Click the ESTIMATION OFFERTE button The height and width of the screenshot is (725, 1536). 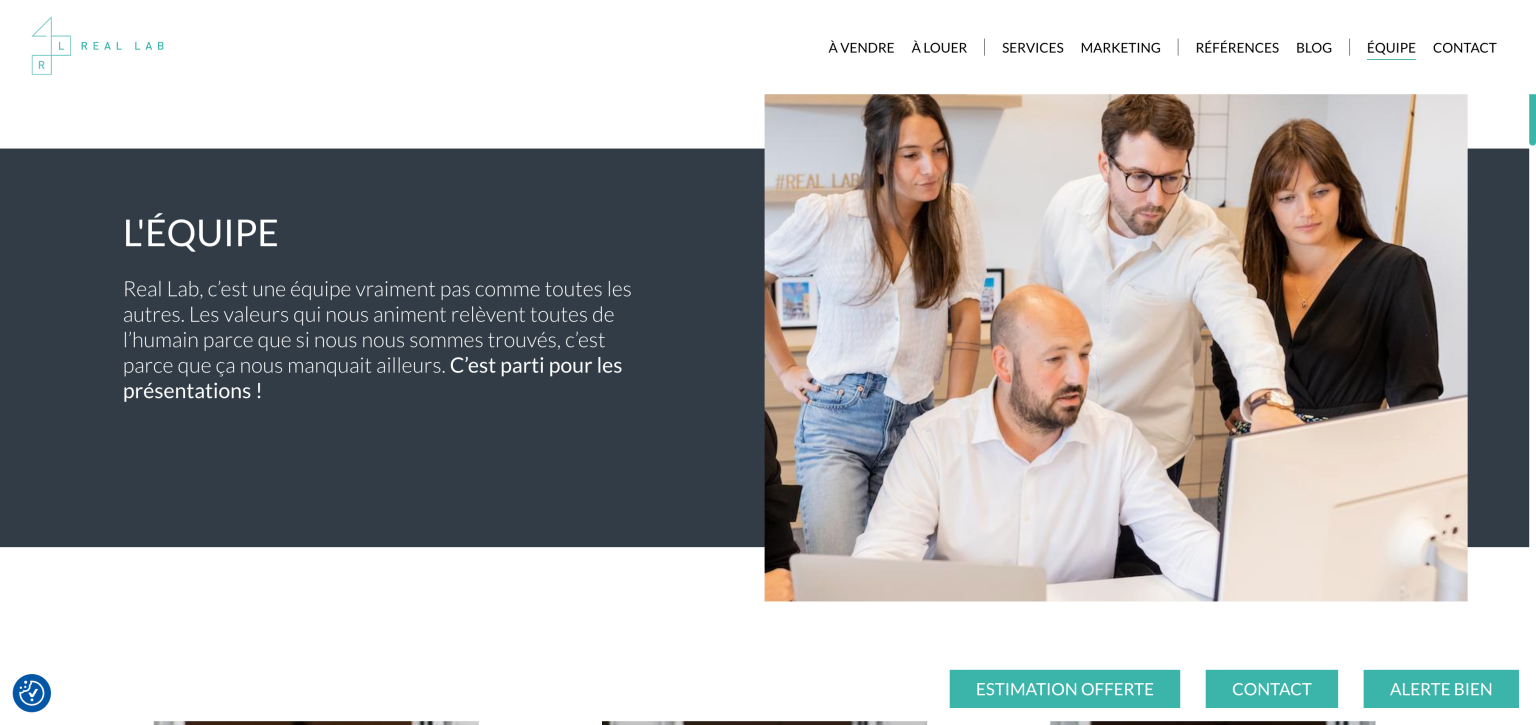point(1064,689)
